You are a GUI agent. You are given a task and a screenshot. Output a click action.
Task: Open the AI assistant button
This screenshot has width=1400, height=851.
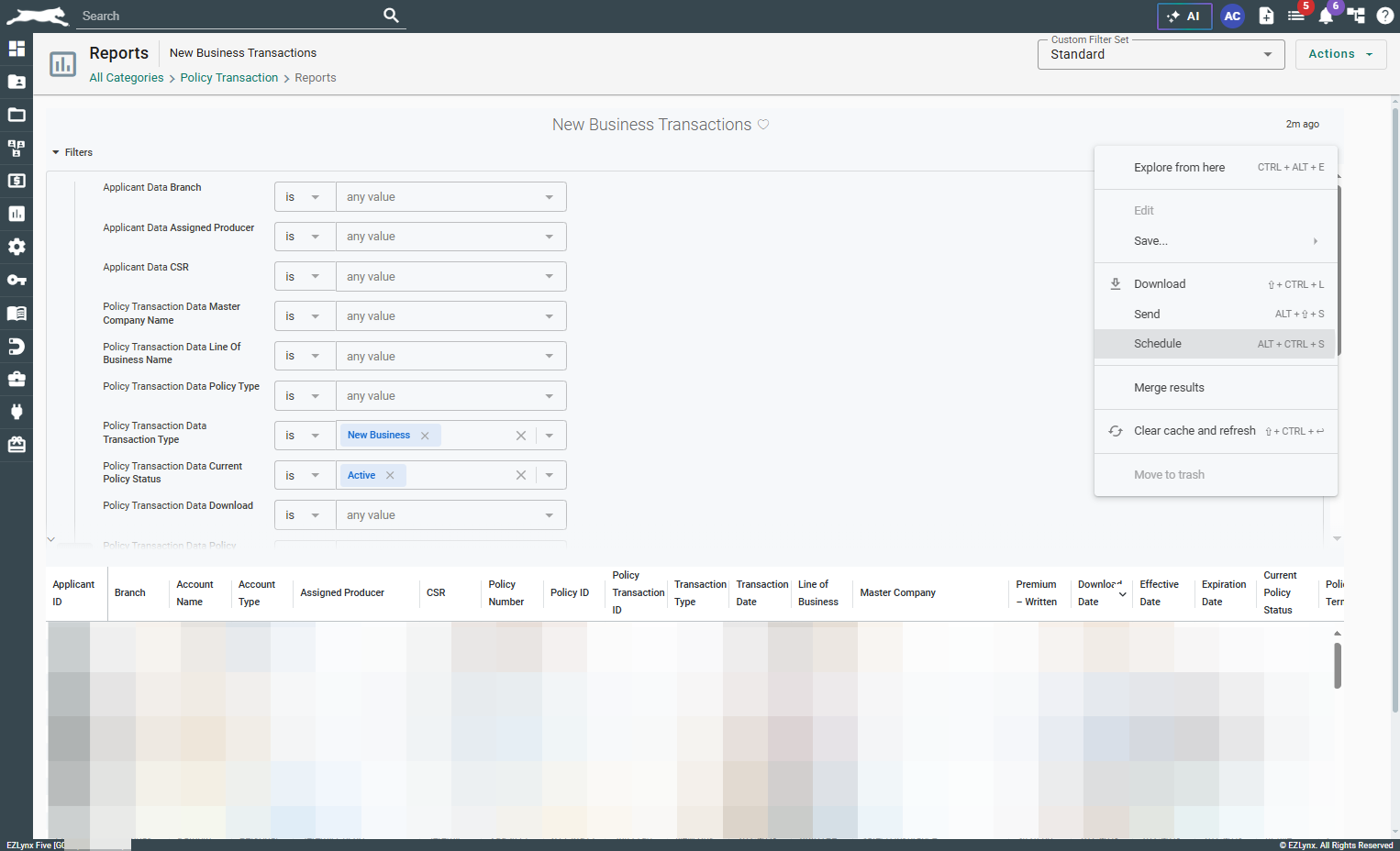[1184, 17]
